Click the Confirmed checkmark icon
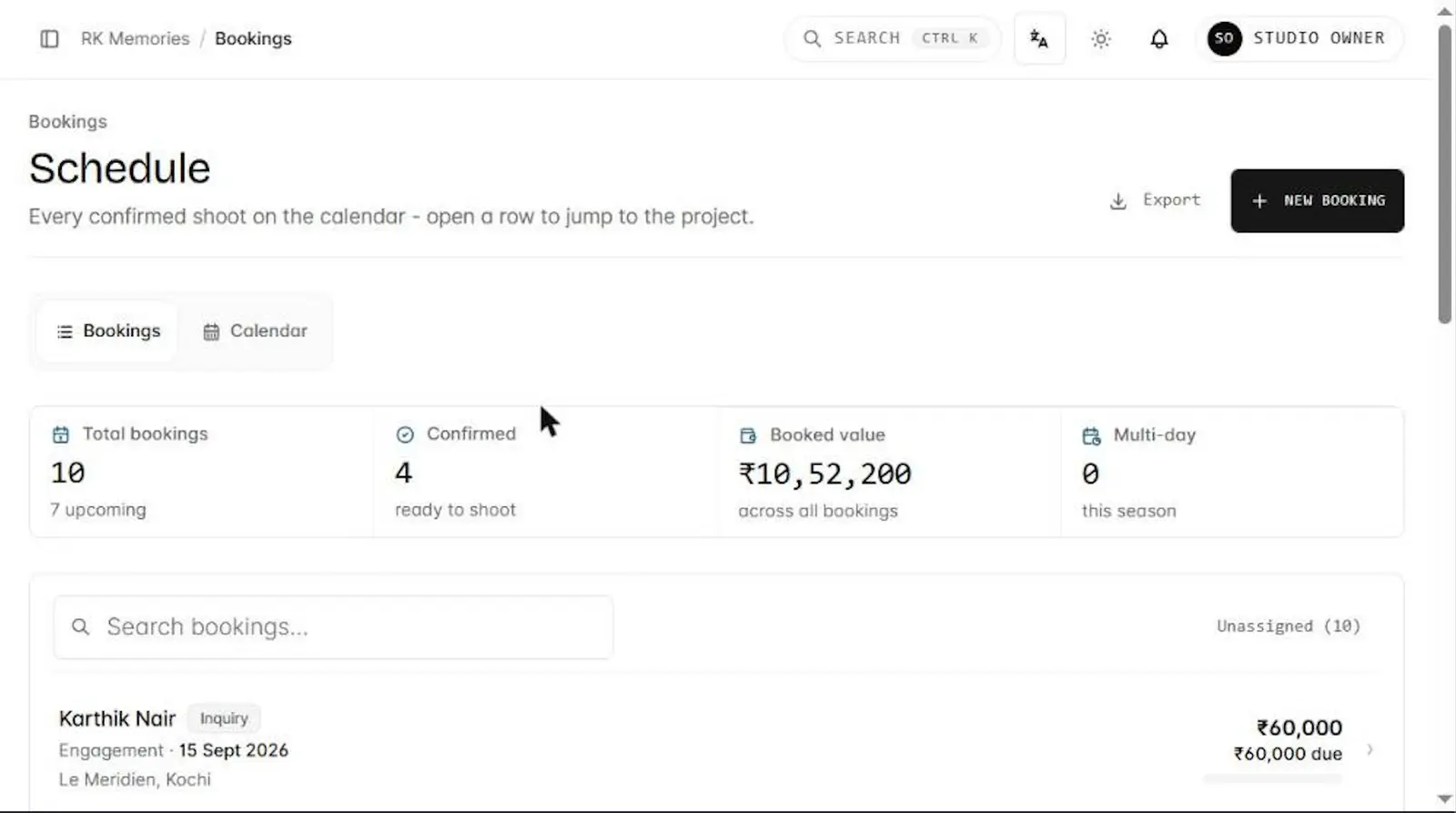 [405, 434]
